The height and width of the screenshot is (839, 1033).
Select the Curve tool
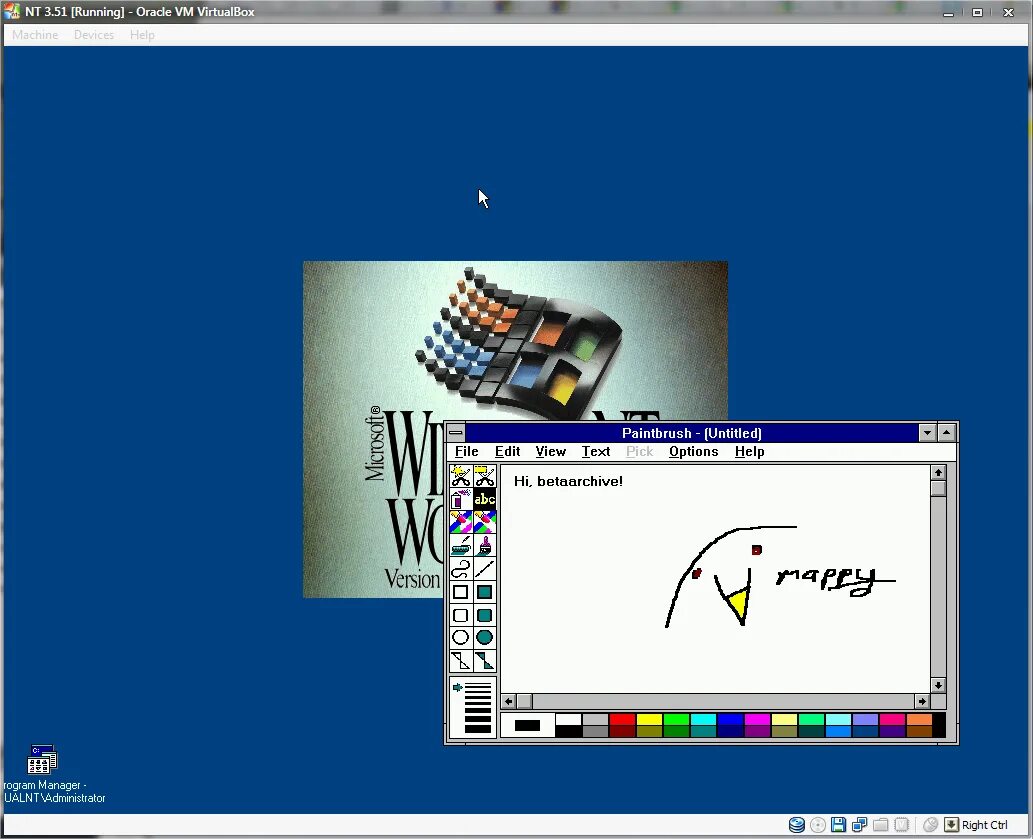click(460, 568)
